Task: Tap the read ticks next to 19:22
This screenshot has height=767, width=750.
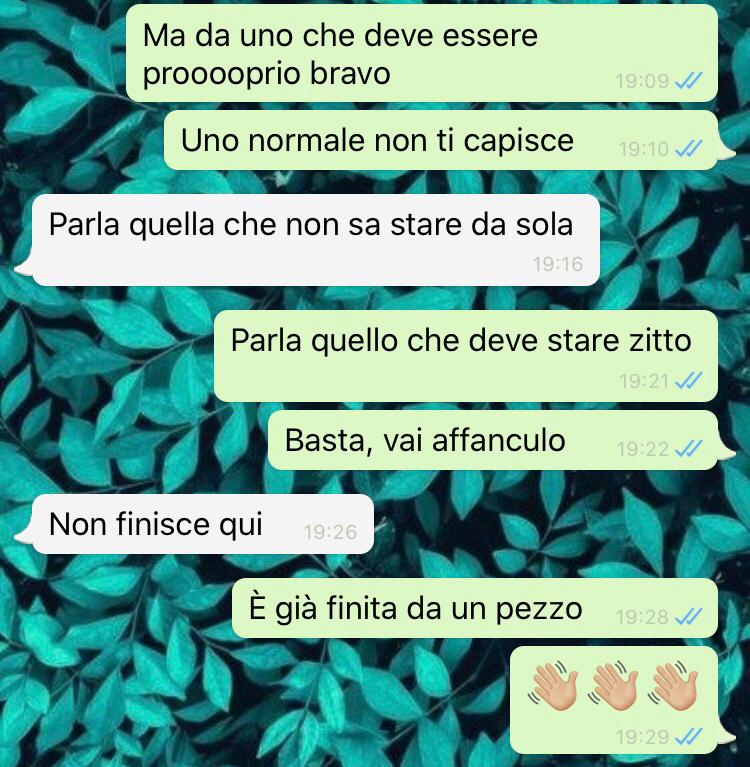Action: (x=688, y=448)
